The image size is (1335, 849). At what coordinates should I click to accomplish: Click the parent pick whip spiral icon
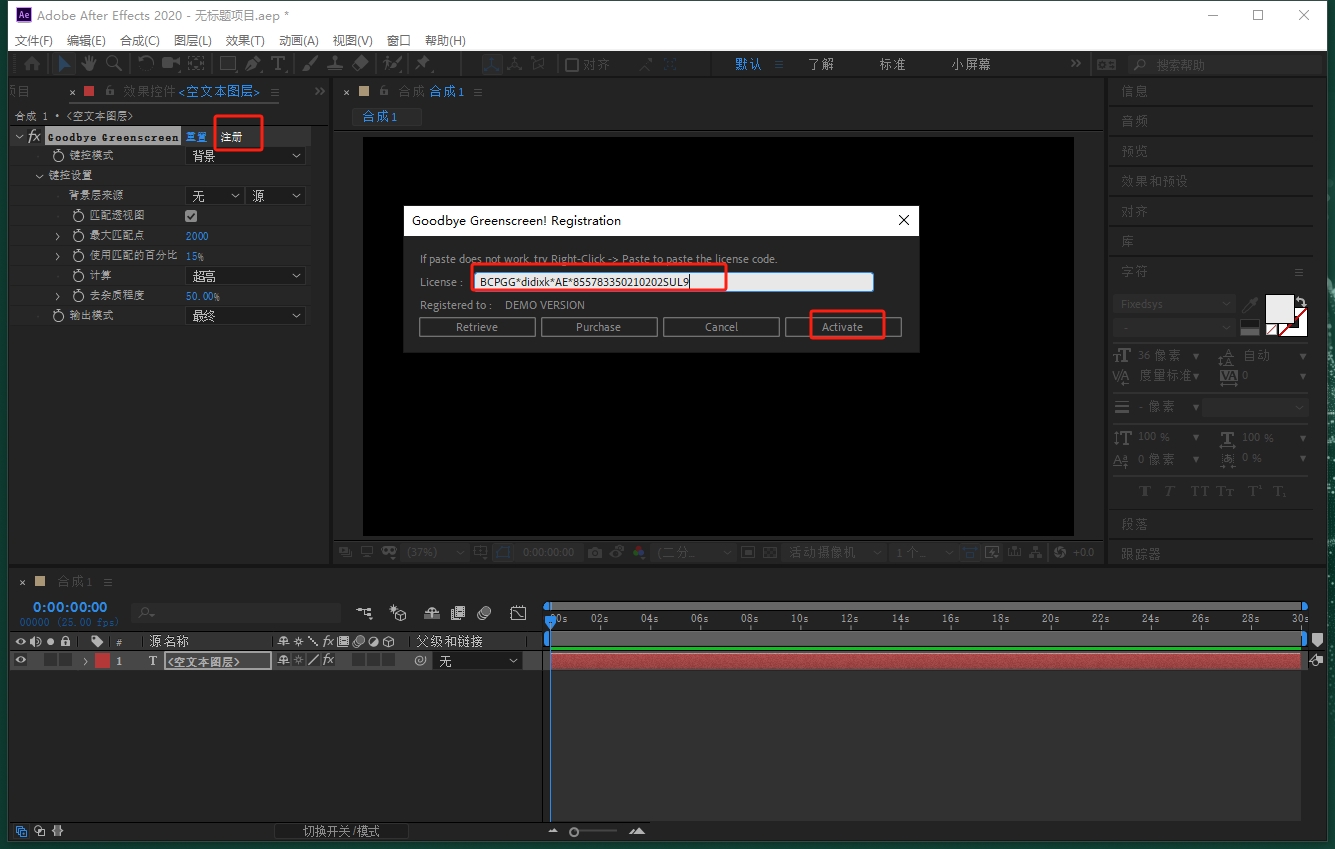click(x=420, y=661)
